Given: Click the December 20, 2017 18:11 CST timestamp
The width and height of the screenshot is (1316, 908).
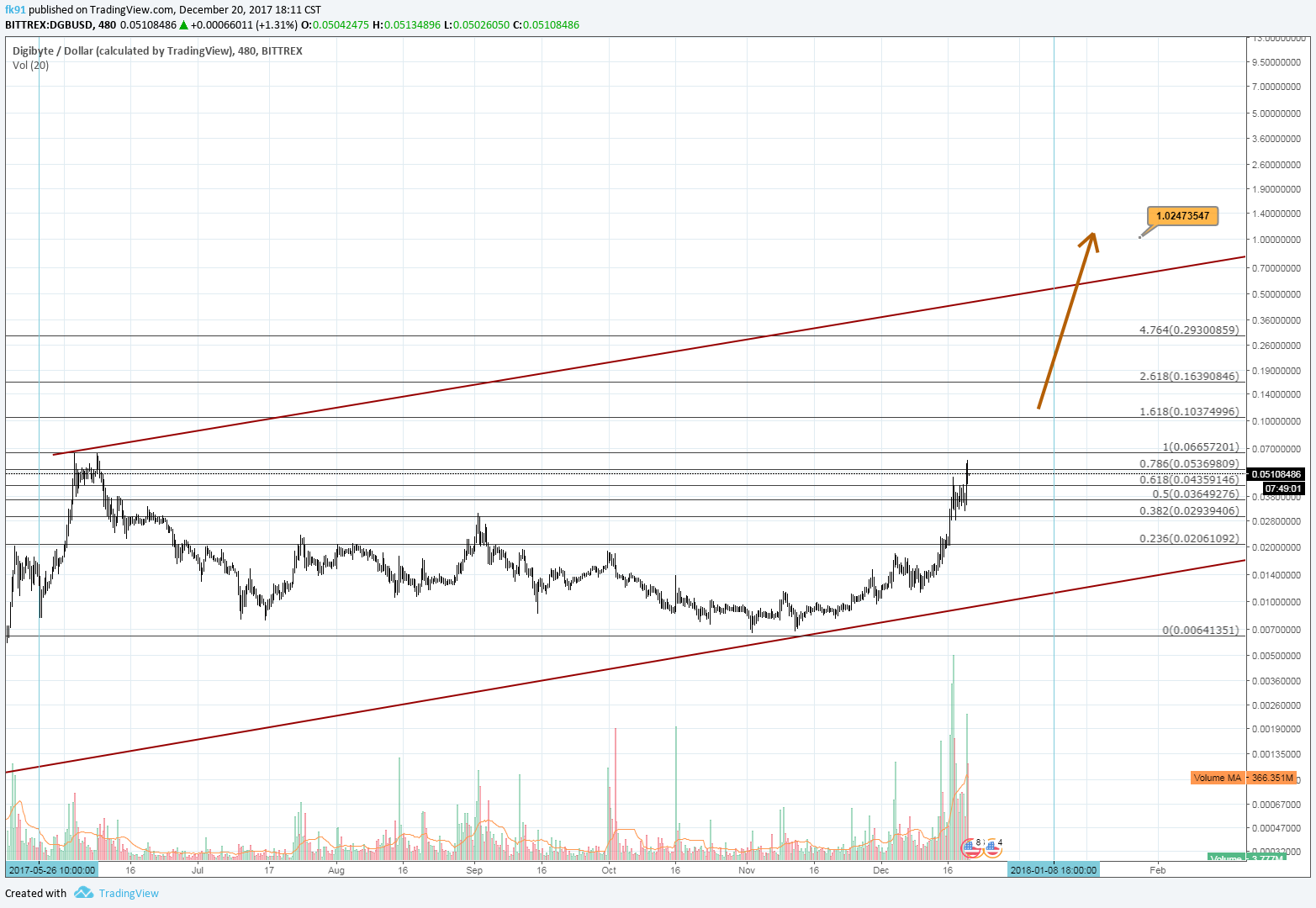Looking at the screenshot, I should tap(251, 10).
